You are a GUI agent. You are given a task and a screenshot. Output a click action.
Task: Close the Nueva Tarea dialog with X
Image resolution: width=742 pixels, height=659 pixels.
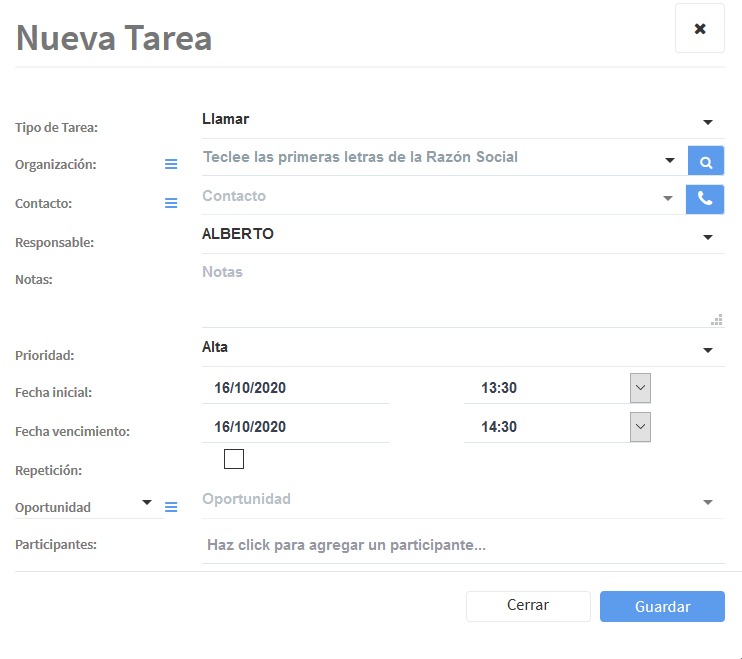(x=700, y=29)
